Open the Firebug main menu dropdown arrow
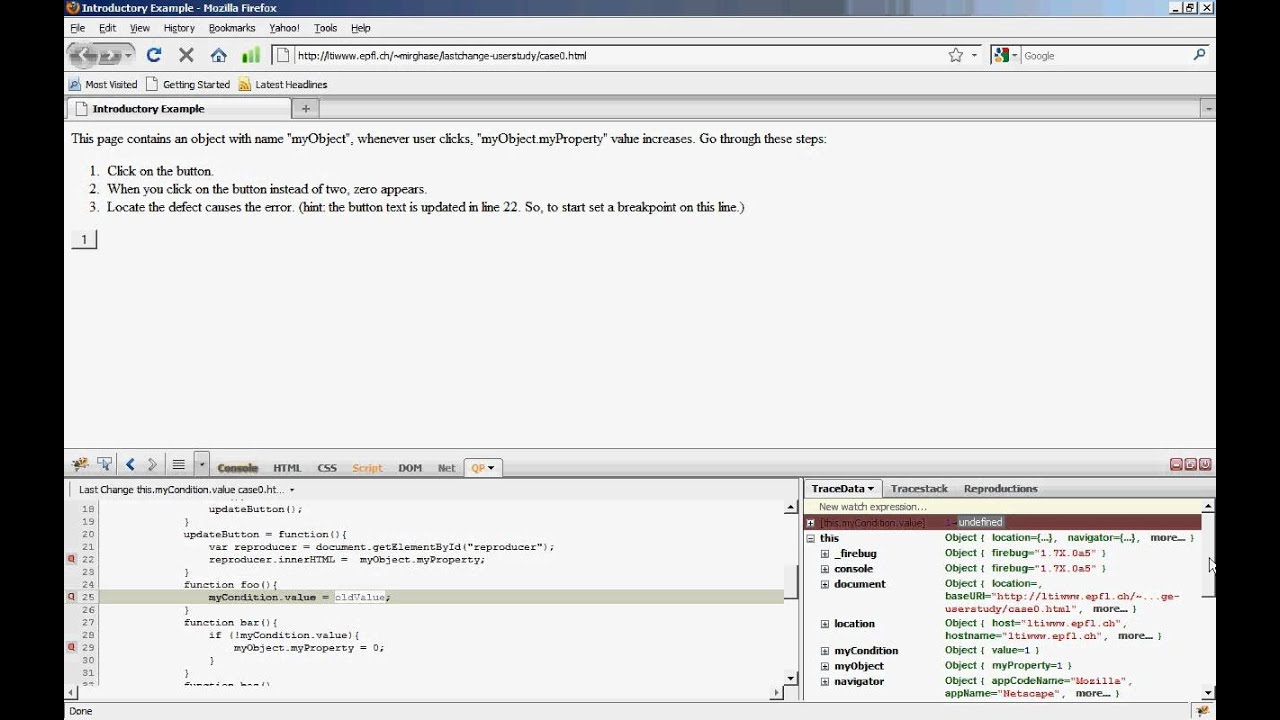The width and height of the screenshot is (1280, 720). tap(201, 464)
